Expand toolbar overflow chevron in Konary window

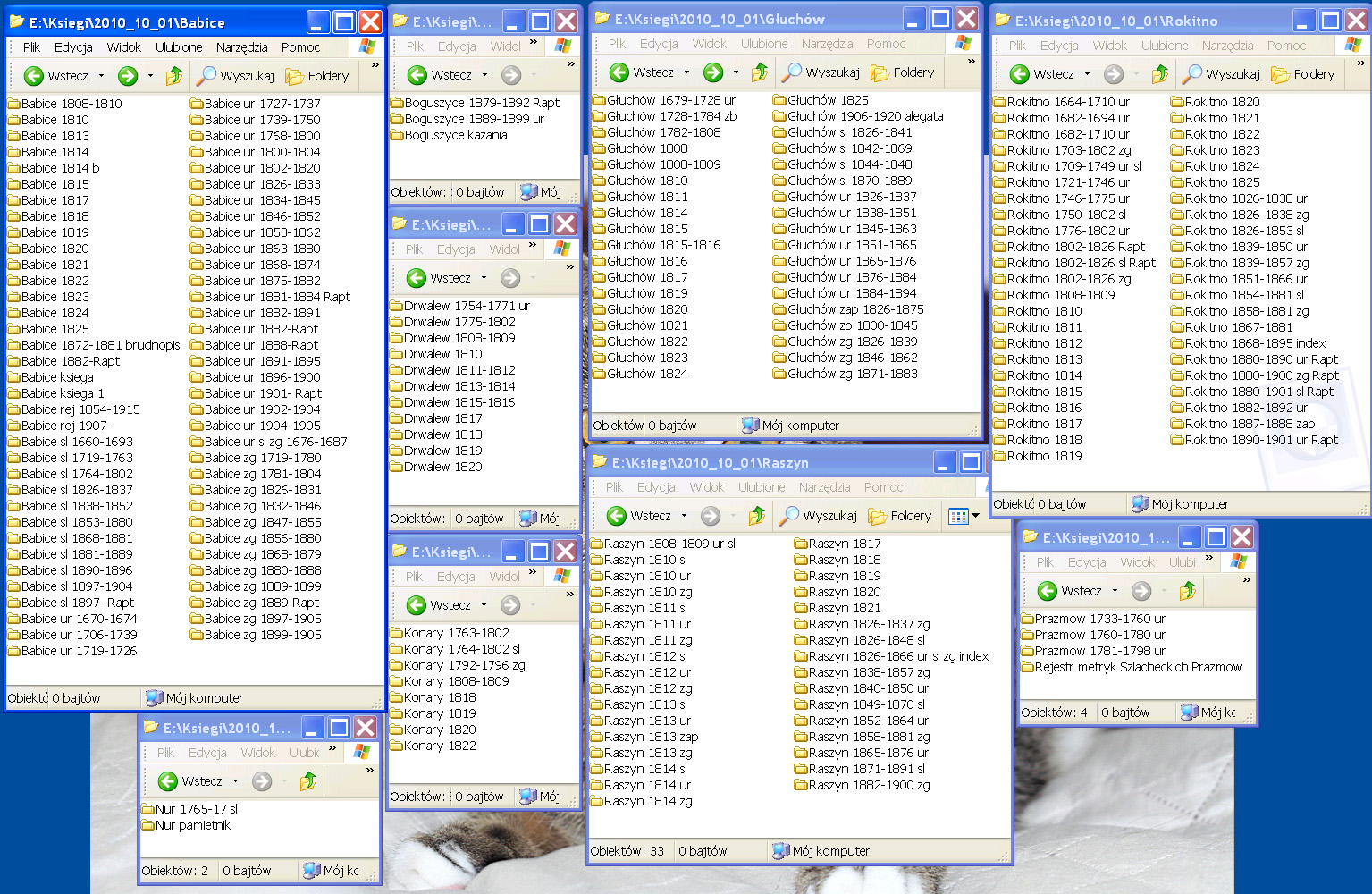tap(569, 593)
